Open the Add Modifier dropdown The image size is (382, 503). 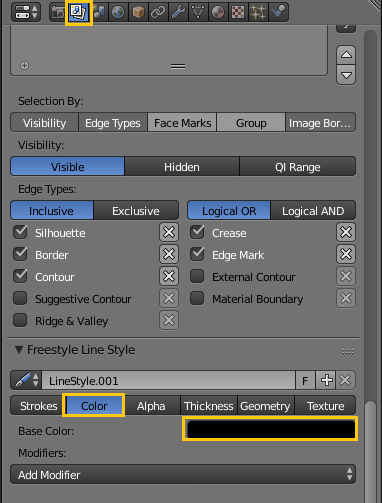[x=183, y=474]
